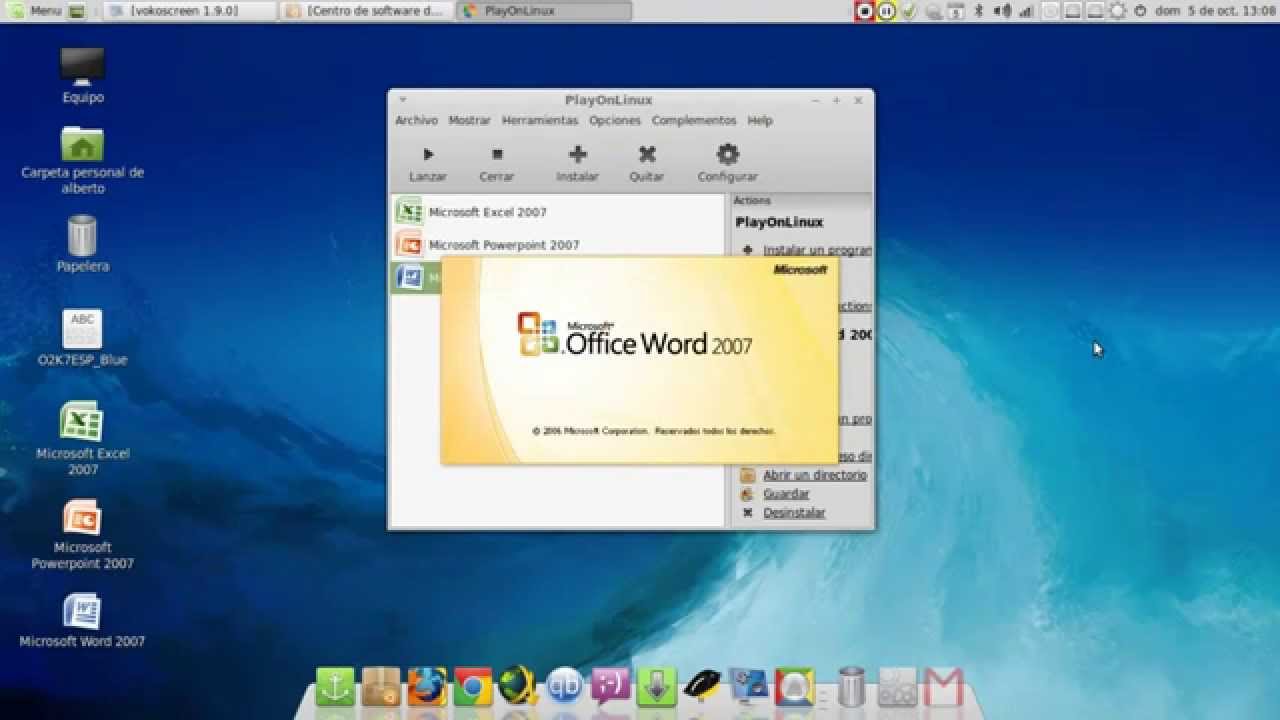Switch to Centro de software taskbar window
Screen dimensions: 1280x720
click(x=366, y=11)
